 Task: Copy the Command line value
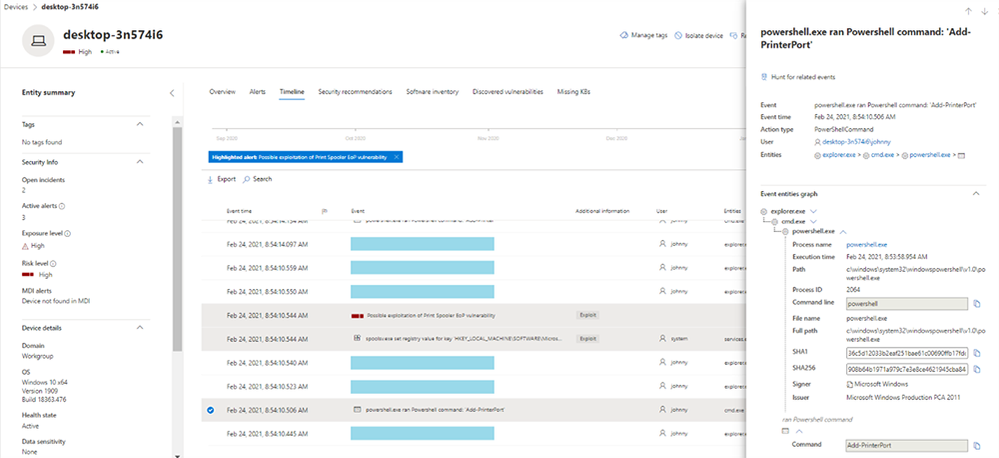pyautogui.click(x=977, y=304)
